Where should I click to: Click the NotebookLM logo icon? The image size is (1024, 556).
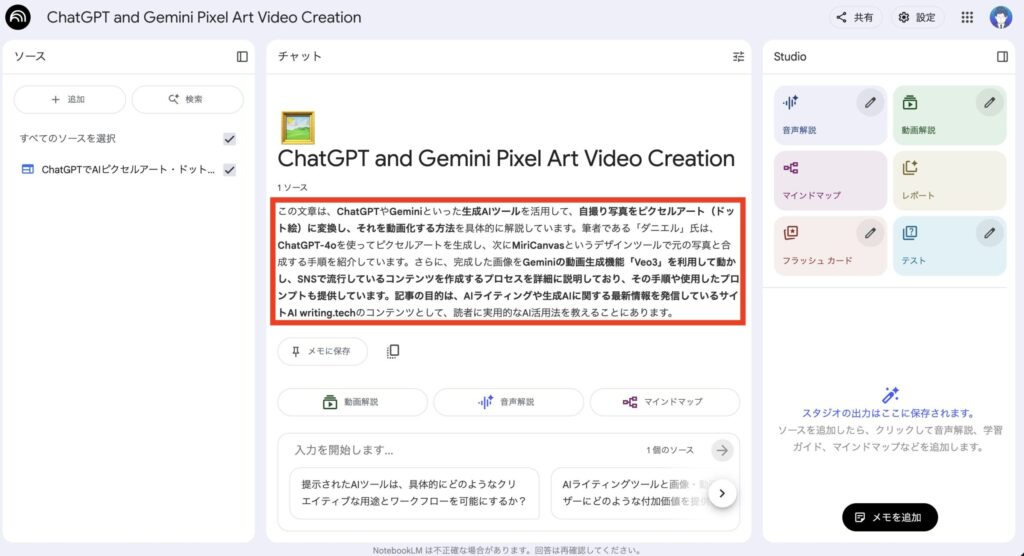(x=18, y=17)
